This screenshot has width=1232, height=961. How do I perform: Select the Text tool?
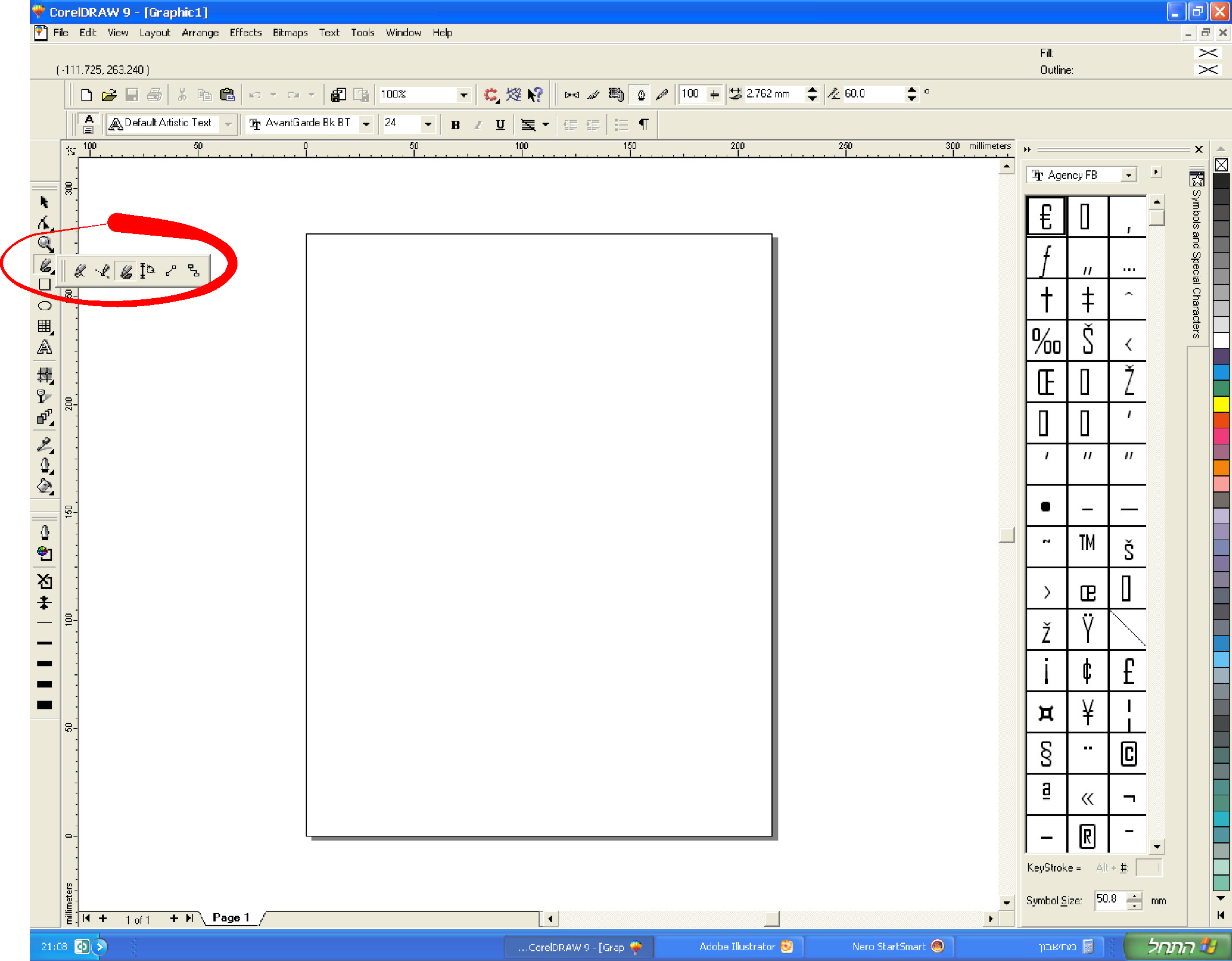[x=45, y=347]
